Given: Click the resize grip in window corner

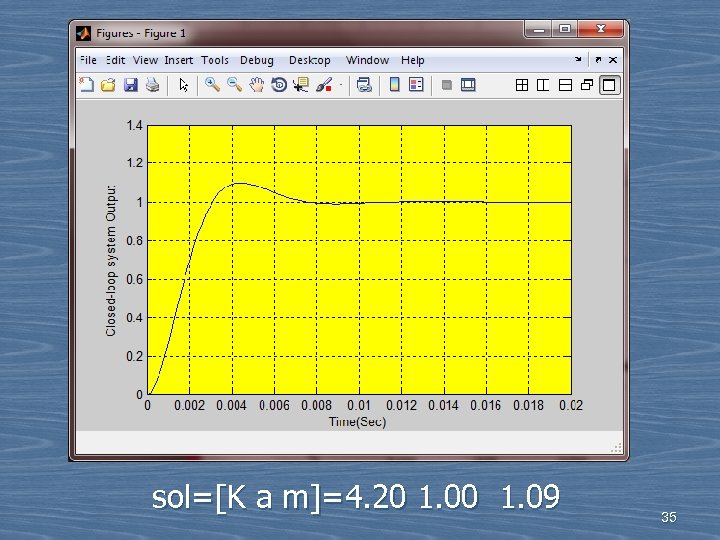Looking at the screenshot, I should [617, 448].
